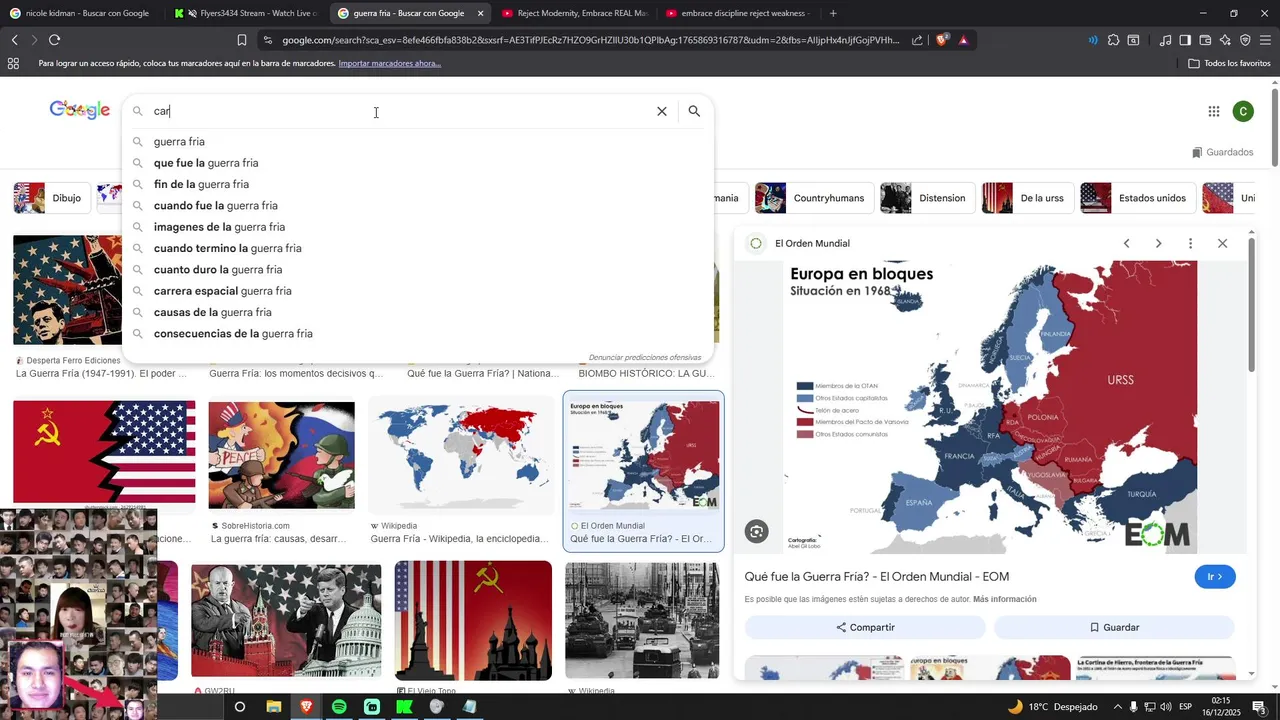Open volume control in system tray
This screenshot has width=1280, height=720.
[1167, 707]
